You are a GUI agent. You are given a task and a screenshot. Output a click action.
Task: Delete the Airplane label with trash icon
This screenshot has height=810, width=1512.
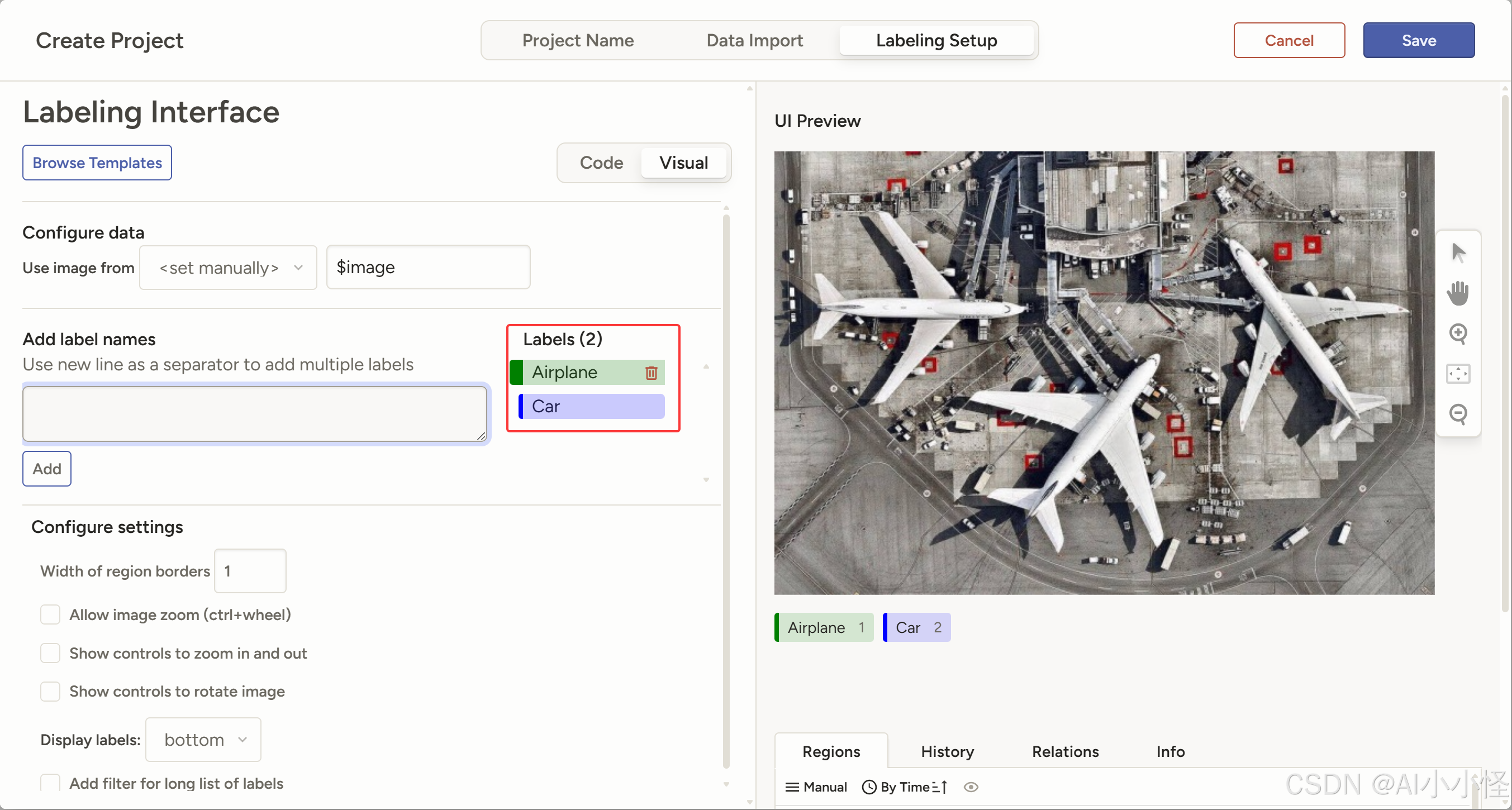tap(651, 373)
